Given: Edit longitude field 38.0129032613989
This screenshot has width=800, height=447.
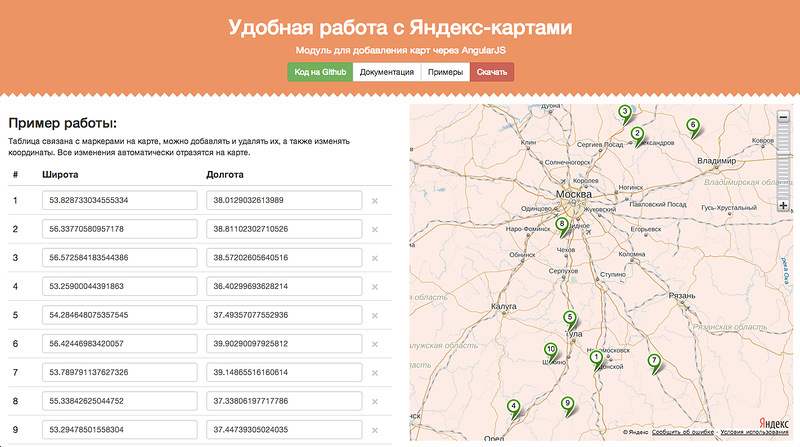Looking at the screenshot, I should pos(284,200).
